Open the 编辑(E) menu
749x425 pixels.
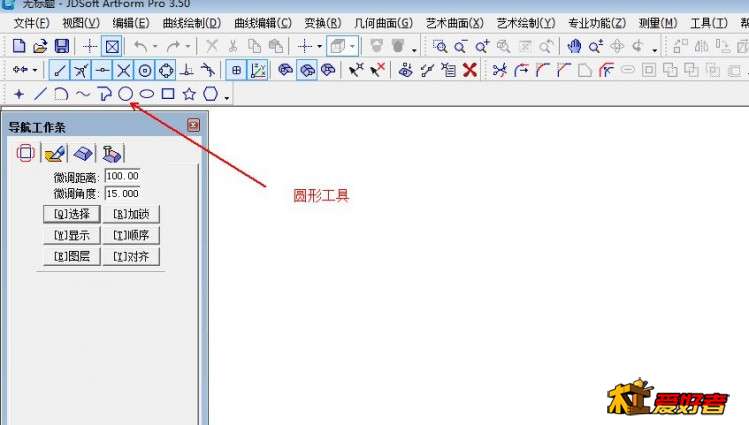131,23
